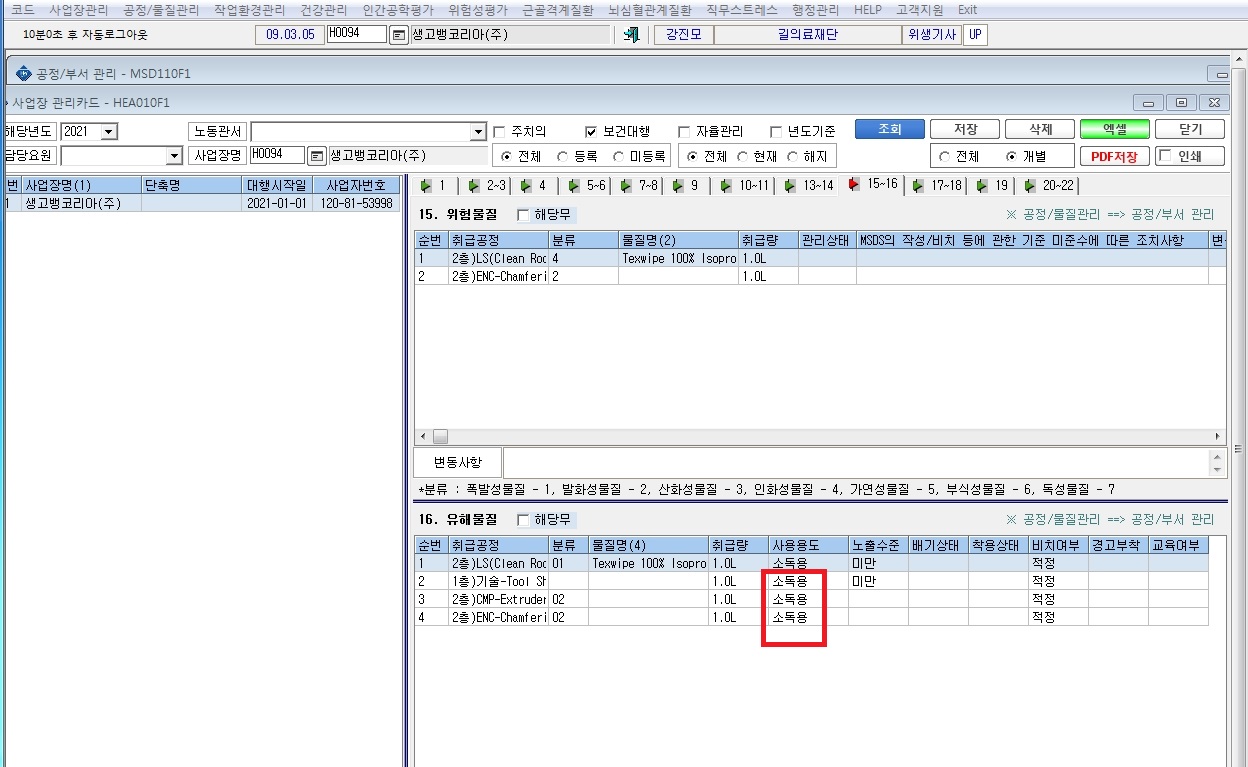Enable the 주치의 checkbox
The image size is (1248, 767).
coord(500,132)
